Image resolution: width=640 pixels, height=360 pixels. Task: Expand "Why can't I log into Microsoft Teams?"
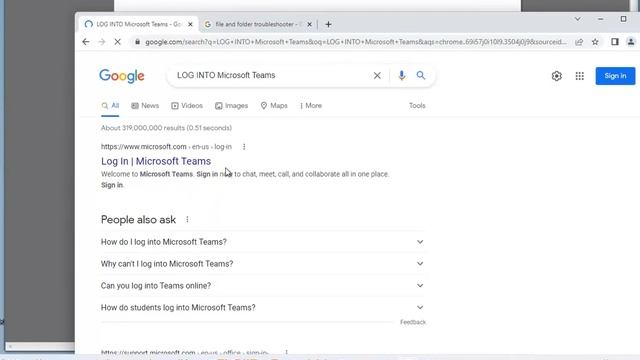[x=262, y=264]
